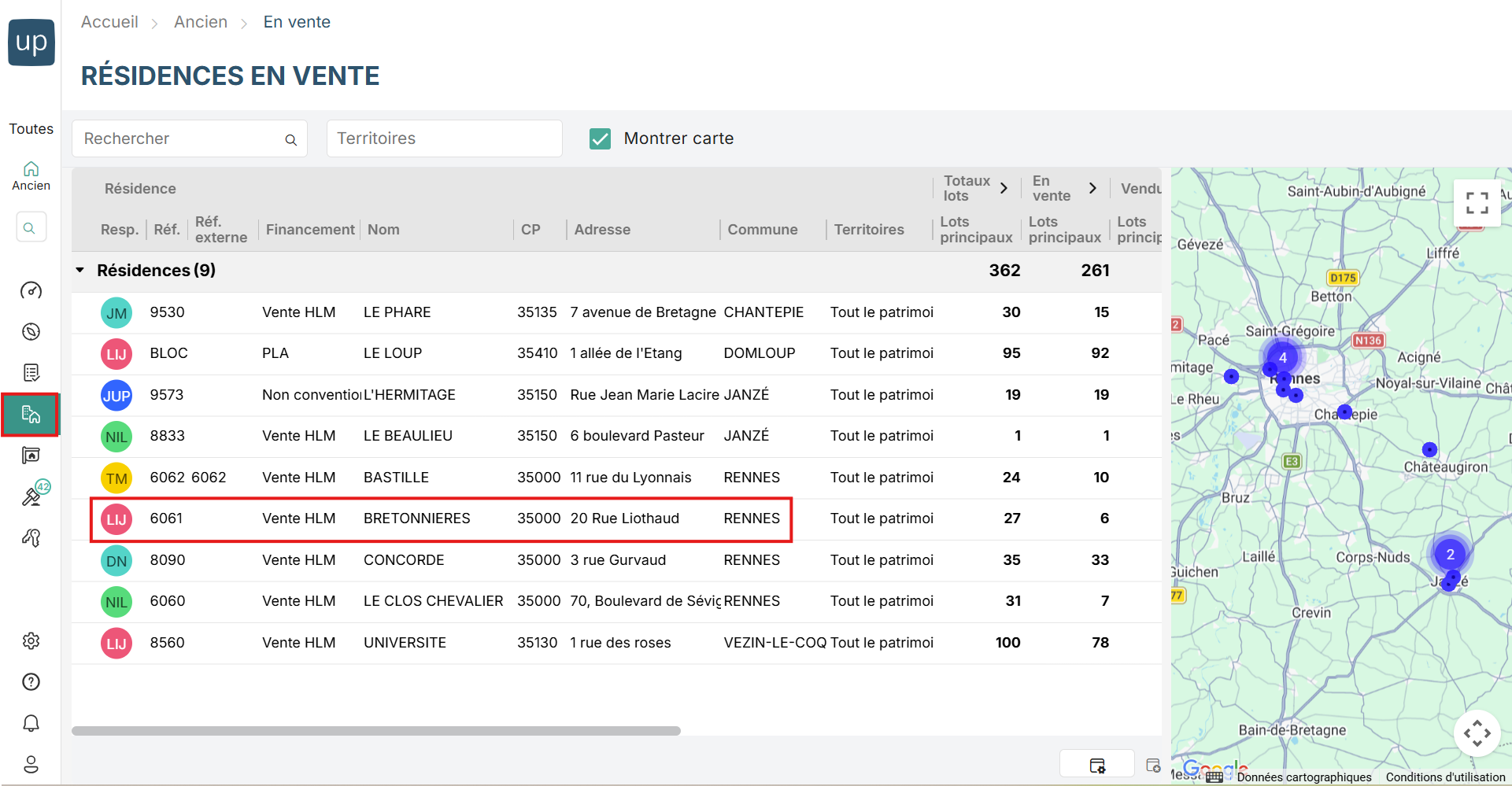Open the settings gear in sidebar
1512x786 pixels.
[31, 641]
